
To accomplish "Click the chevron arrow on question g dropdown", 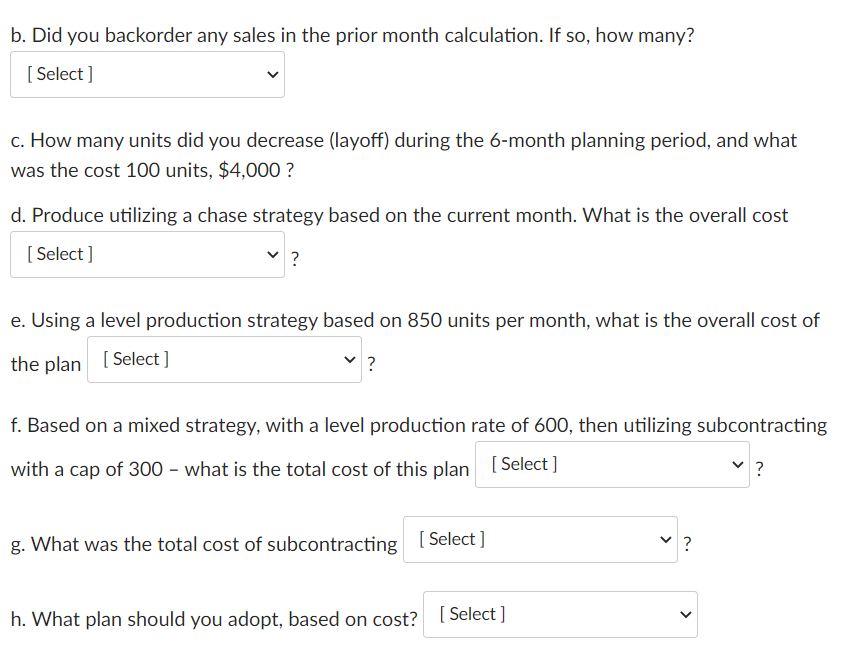I will [665, 539].
